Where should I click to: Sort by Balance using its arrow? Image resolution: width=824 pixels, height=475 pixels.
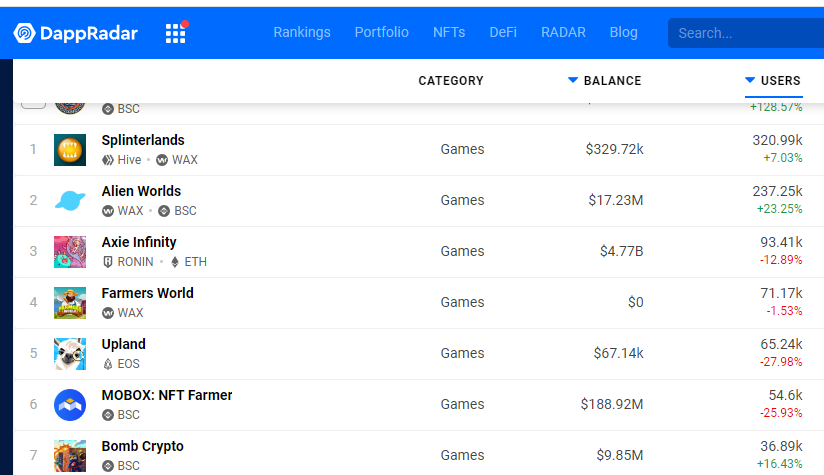tap(573, 80)
